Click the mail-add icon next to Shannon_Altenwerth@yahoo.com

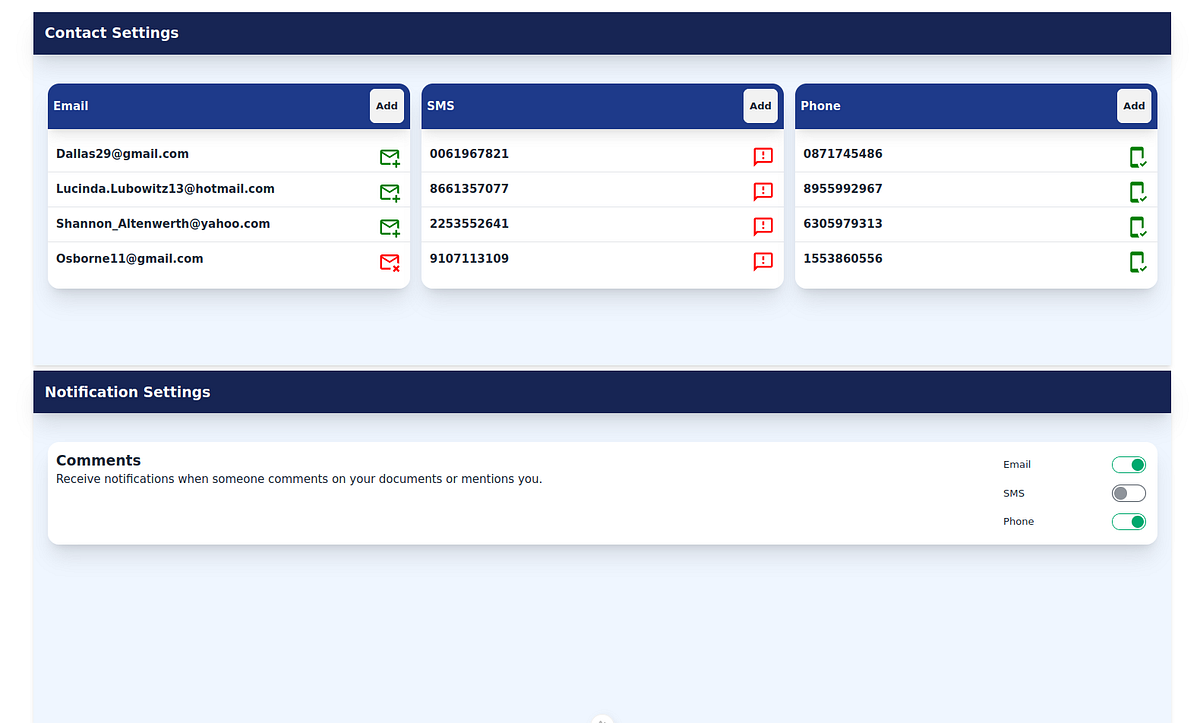tap(390, 227)
